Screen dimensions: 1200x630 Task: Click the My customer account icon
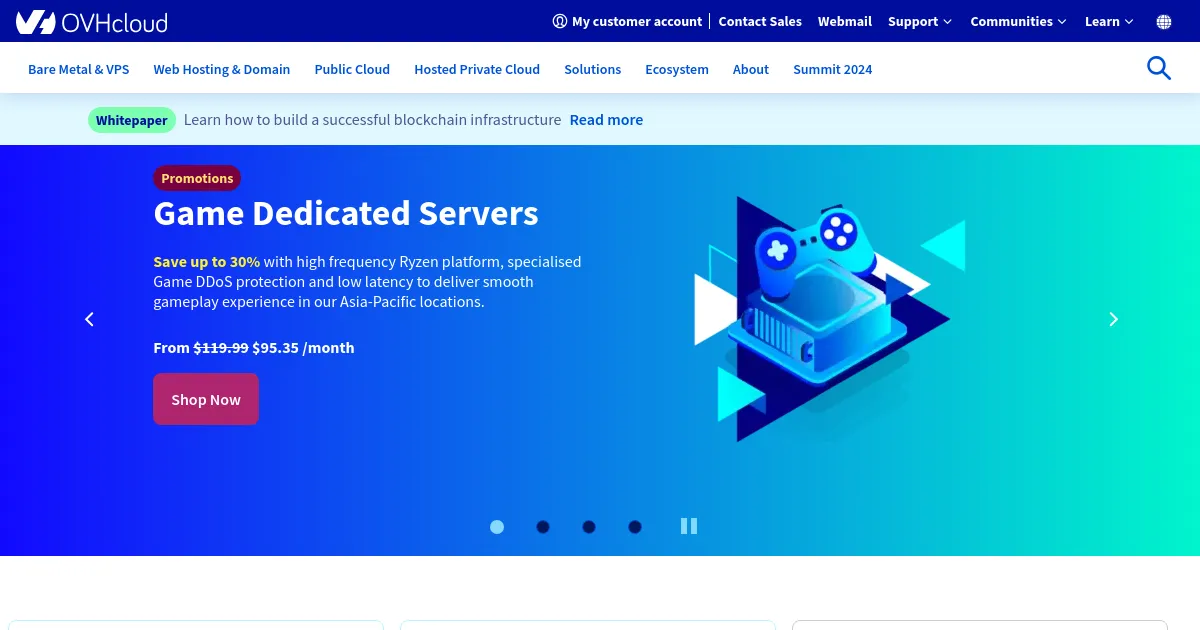point(559,21)
